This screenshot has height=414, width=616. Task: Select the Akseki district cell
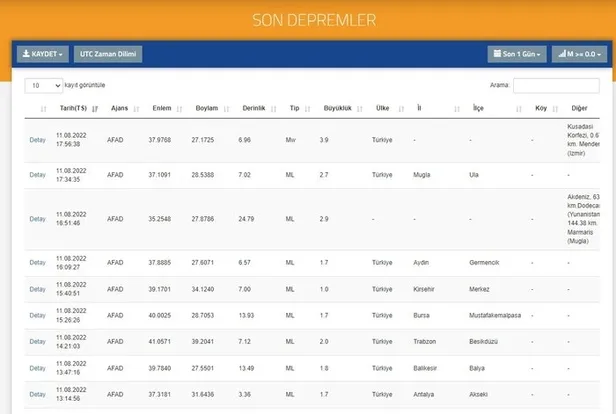(478, 394)
